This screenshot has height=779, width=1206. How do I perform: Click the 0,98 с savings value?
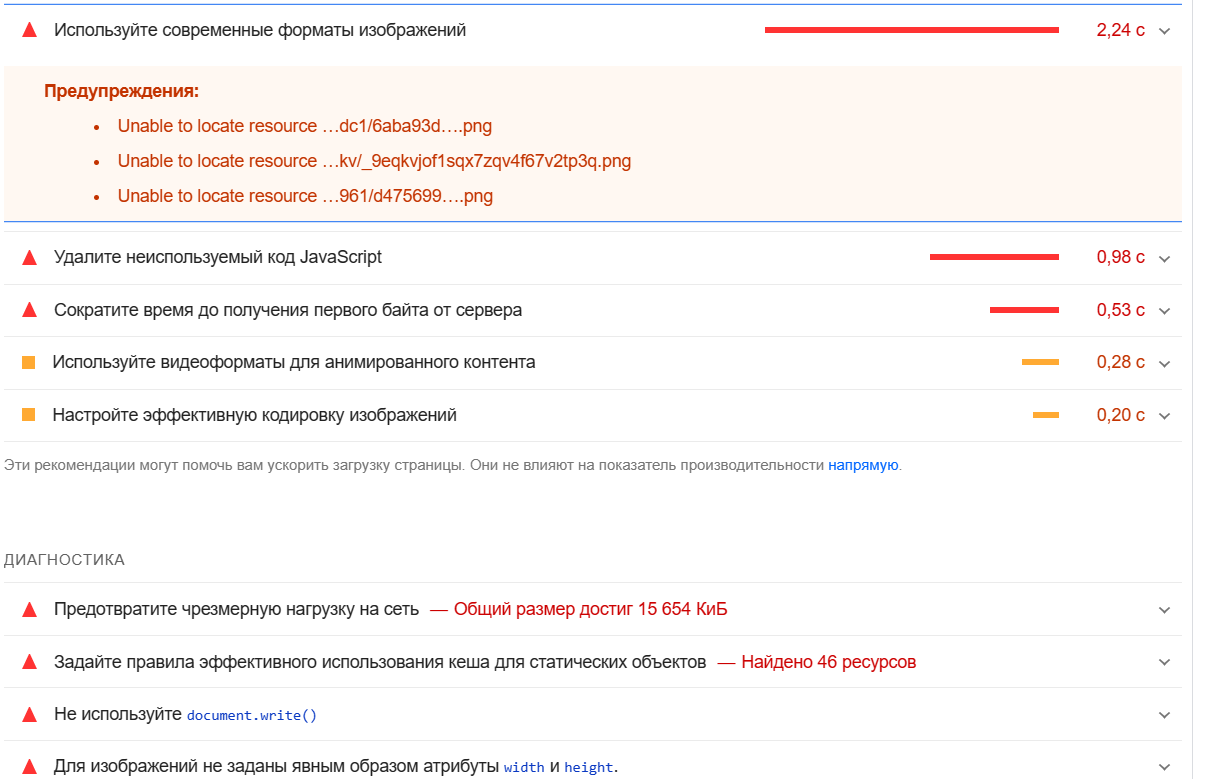point(1121,257)
